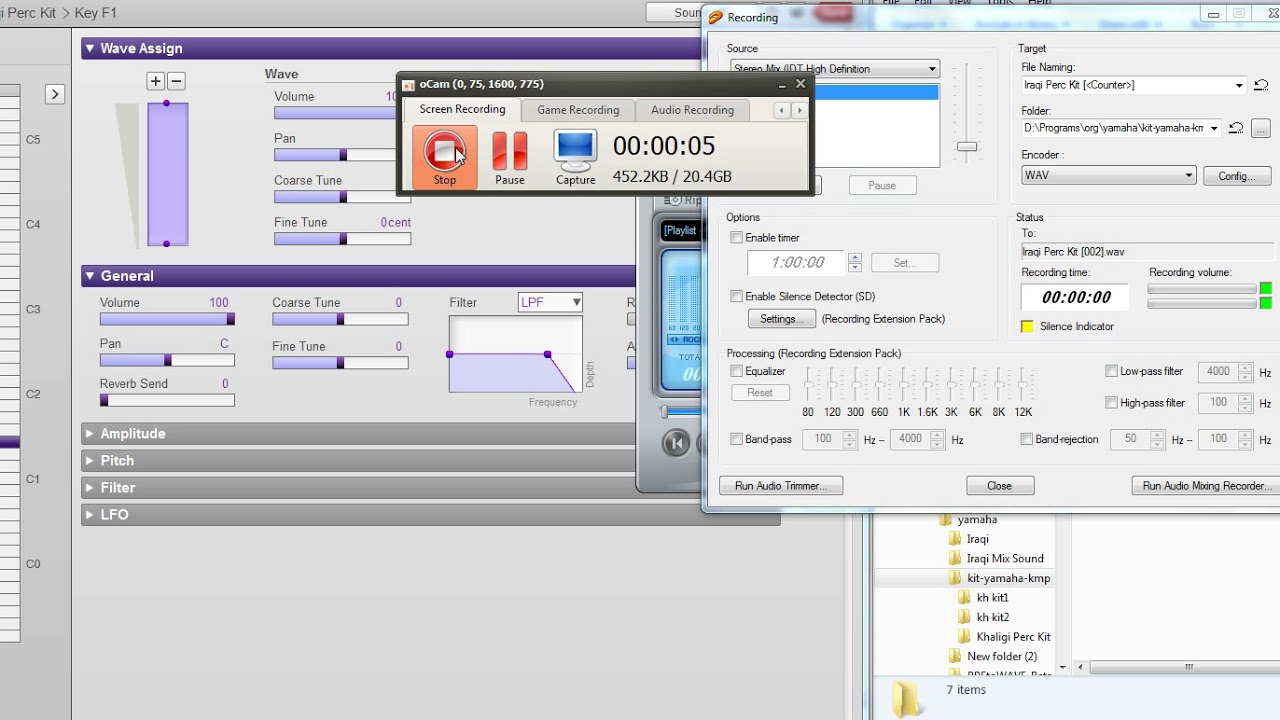Expand the LFO section
Viewport: 1280px width, 720px height.
point(90,515)
